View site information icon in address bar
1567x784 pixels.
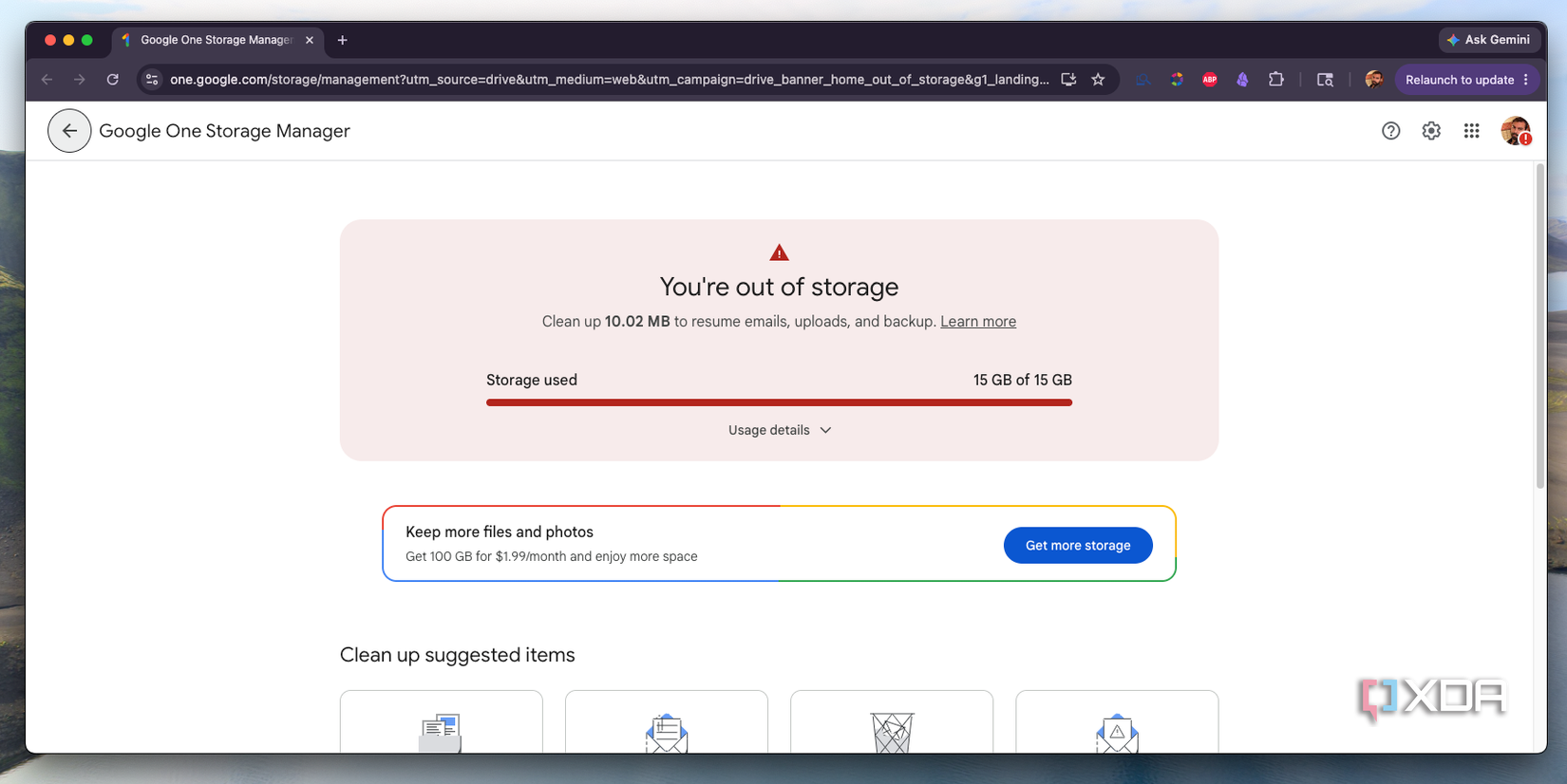coord(152,80)
